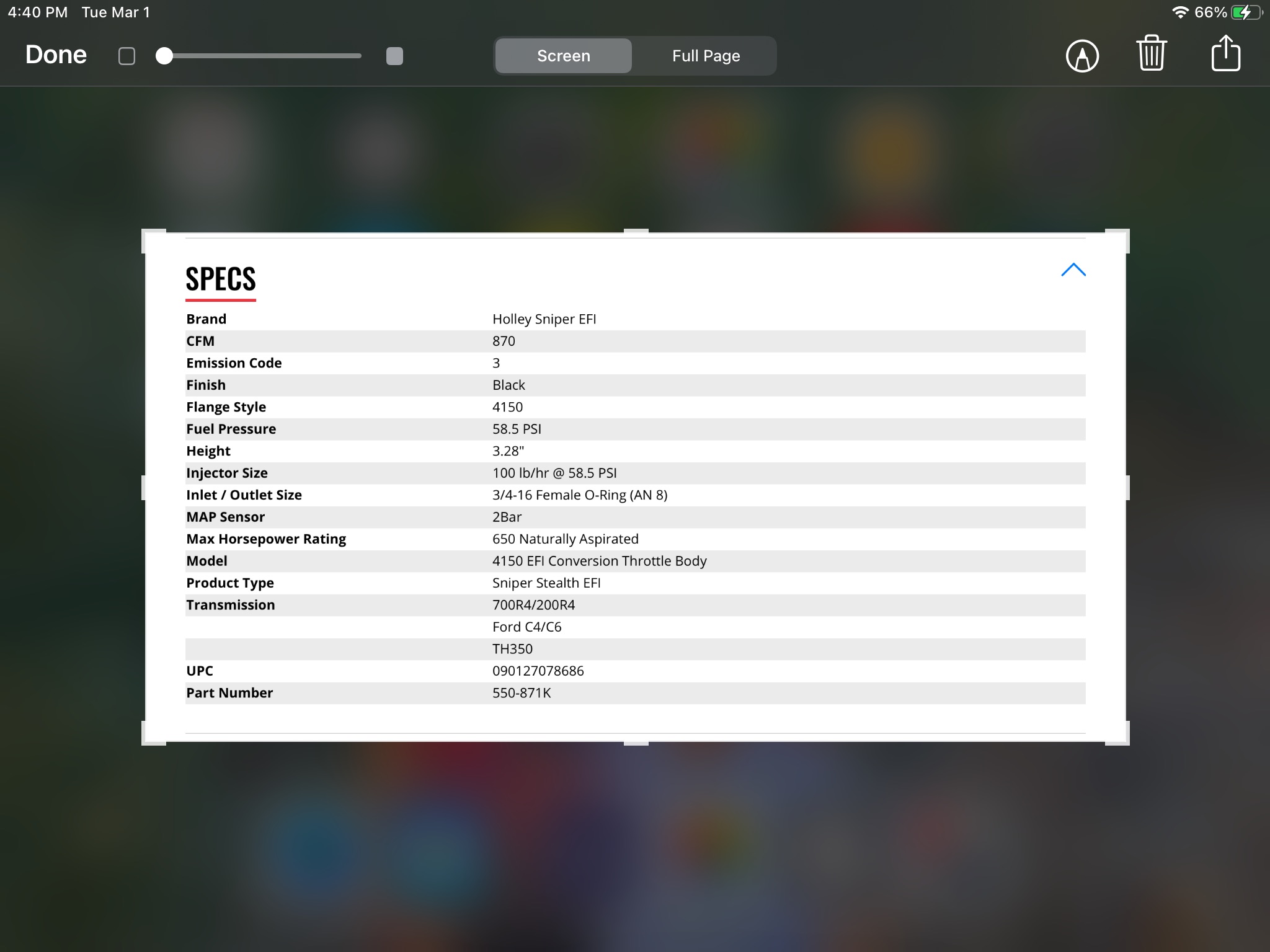Screen dimensions: 1270x952
Task: Click the 'Max Horsepower Rating' label
Action: point(266,539)
